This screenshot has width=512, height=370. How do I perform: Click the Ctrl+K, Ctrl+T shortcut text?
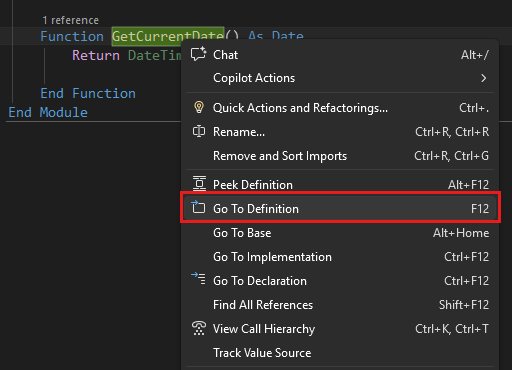452,329
